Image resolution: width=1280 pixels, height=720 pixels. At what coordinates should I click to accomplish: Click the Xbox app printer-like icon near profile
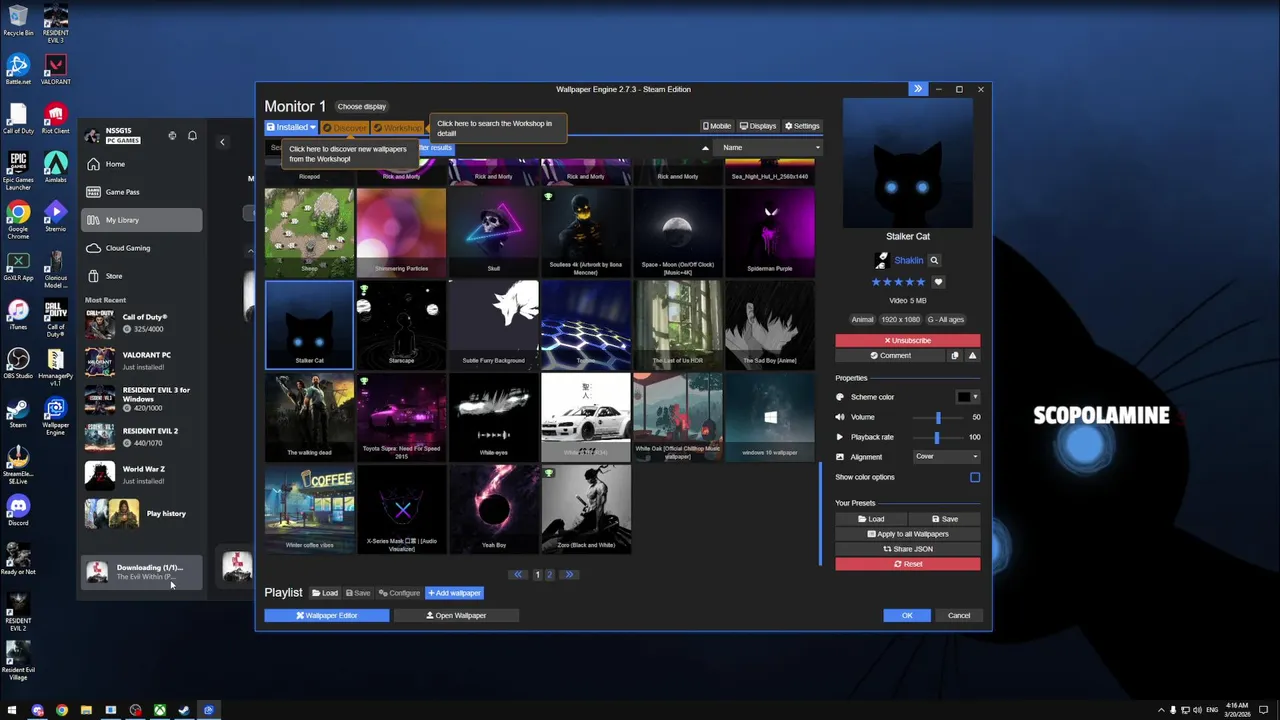tap(172, 135)
